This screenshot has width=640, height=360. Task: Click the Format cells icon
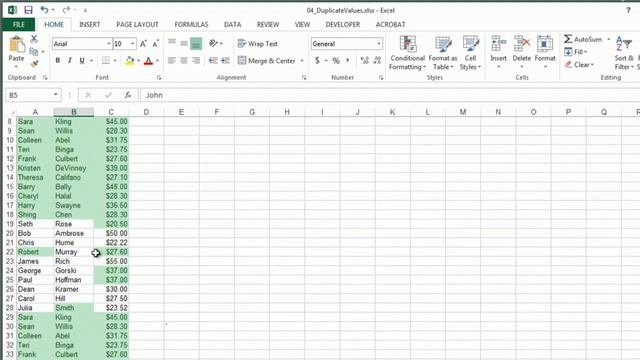click(x=545, y=43)
